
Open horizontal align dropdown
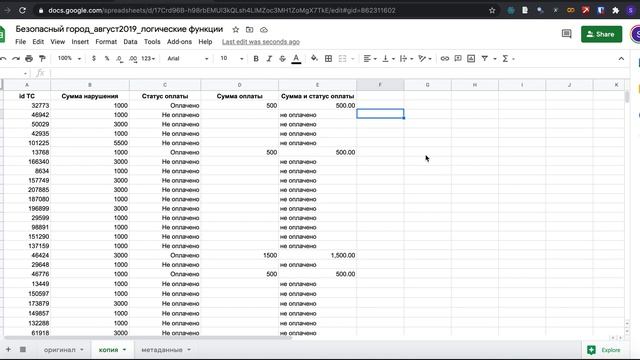(x=370, y=59)
